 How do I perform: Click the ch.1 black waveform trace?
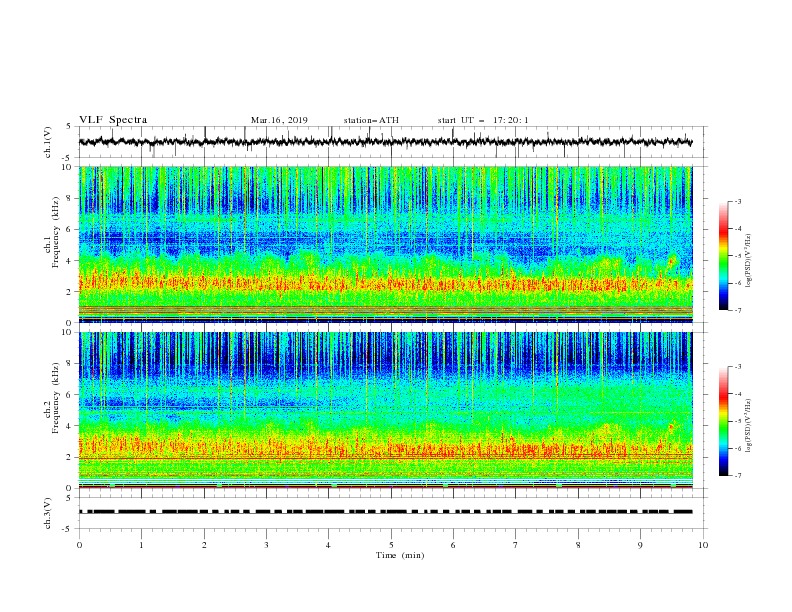[x=385, y=142]
